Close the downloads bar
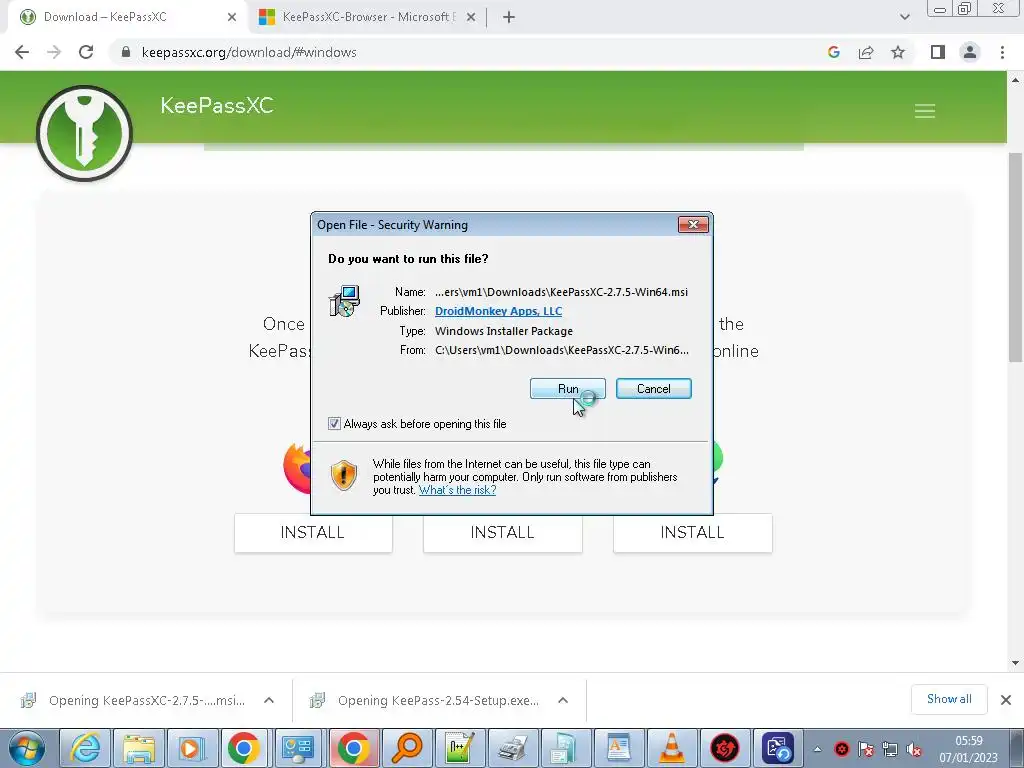 [1006, 700]
